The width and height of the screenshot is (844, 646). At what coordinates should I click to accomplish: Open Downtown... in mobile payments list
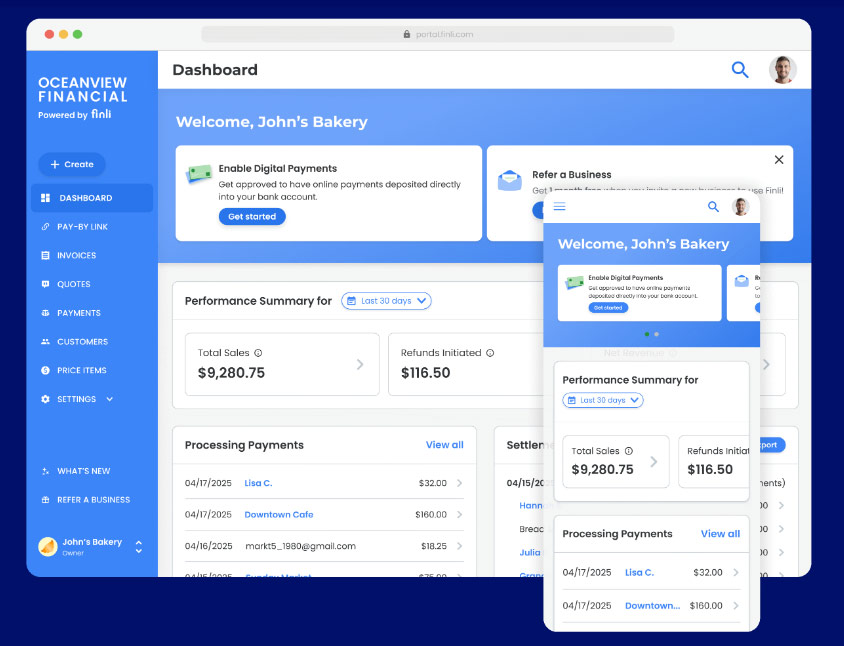652,606
